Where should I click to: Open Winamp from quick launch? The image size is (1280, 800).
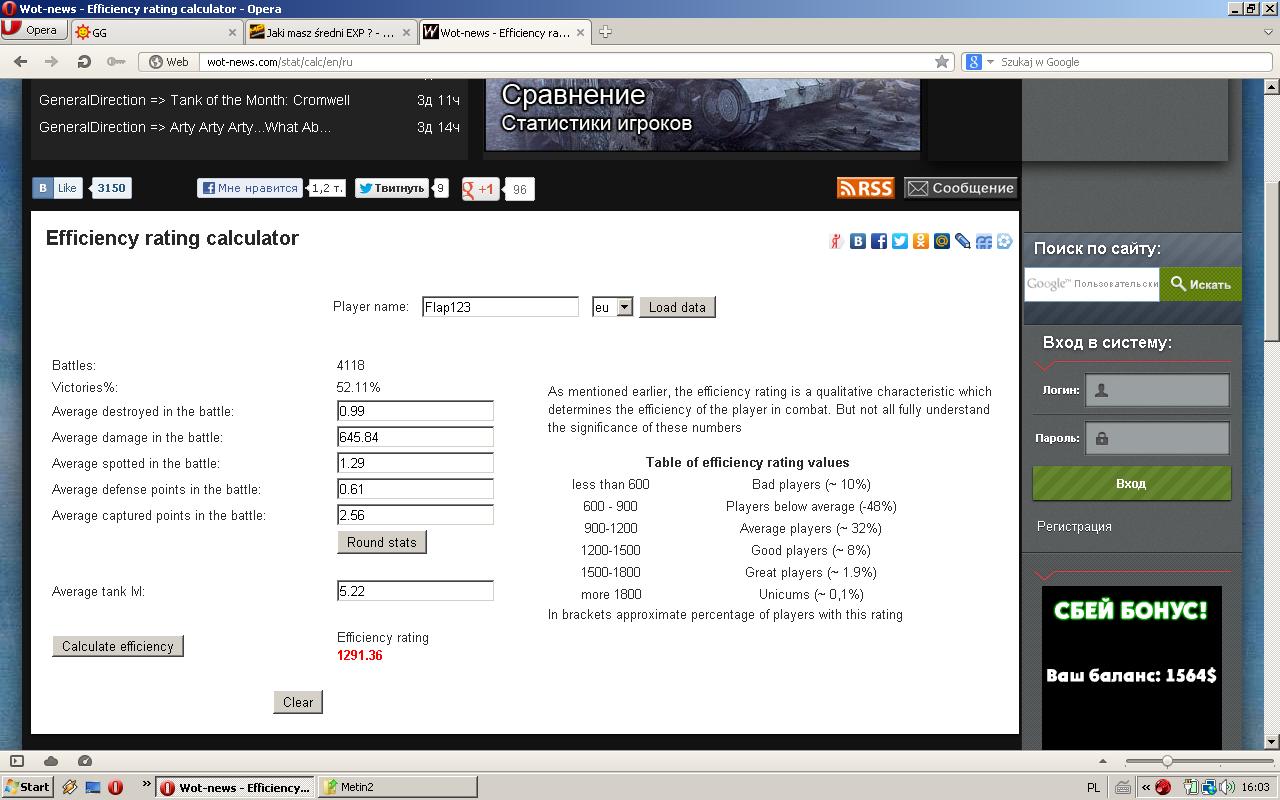coord(70,787)
